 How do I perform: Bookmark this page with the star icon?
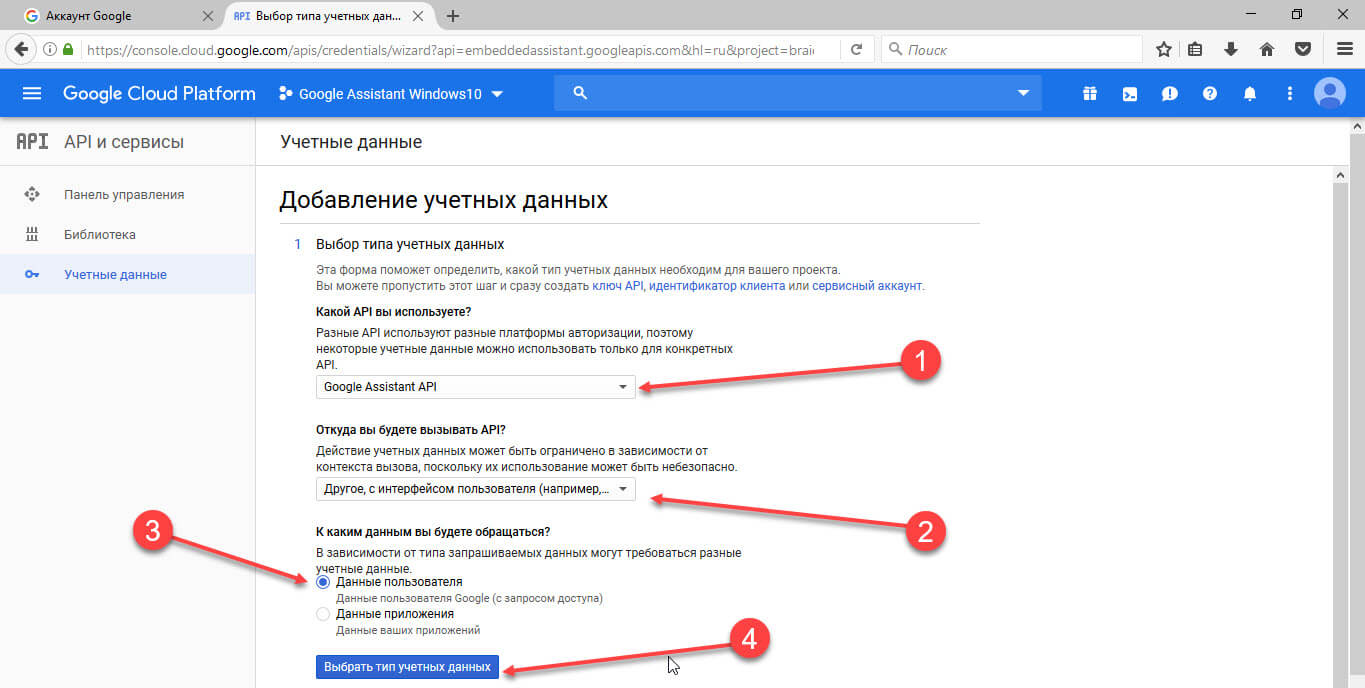coord(1164,49)
